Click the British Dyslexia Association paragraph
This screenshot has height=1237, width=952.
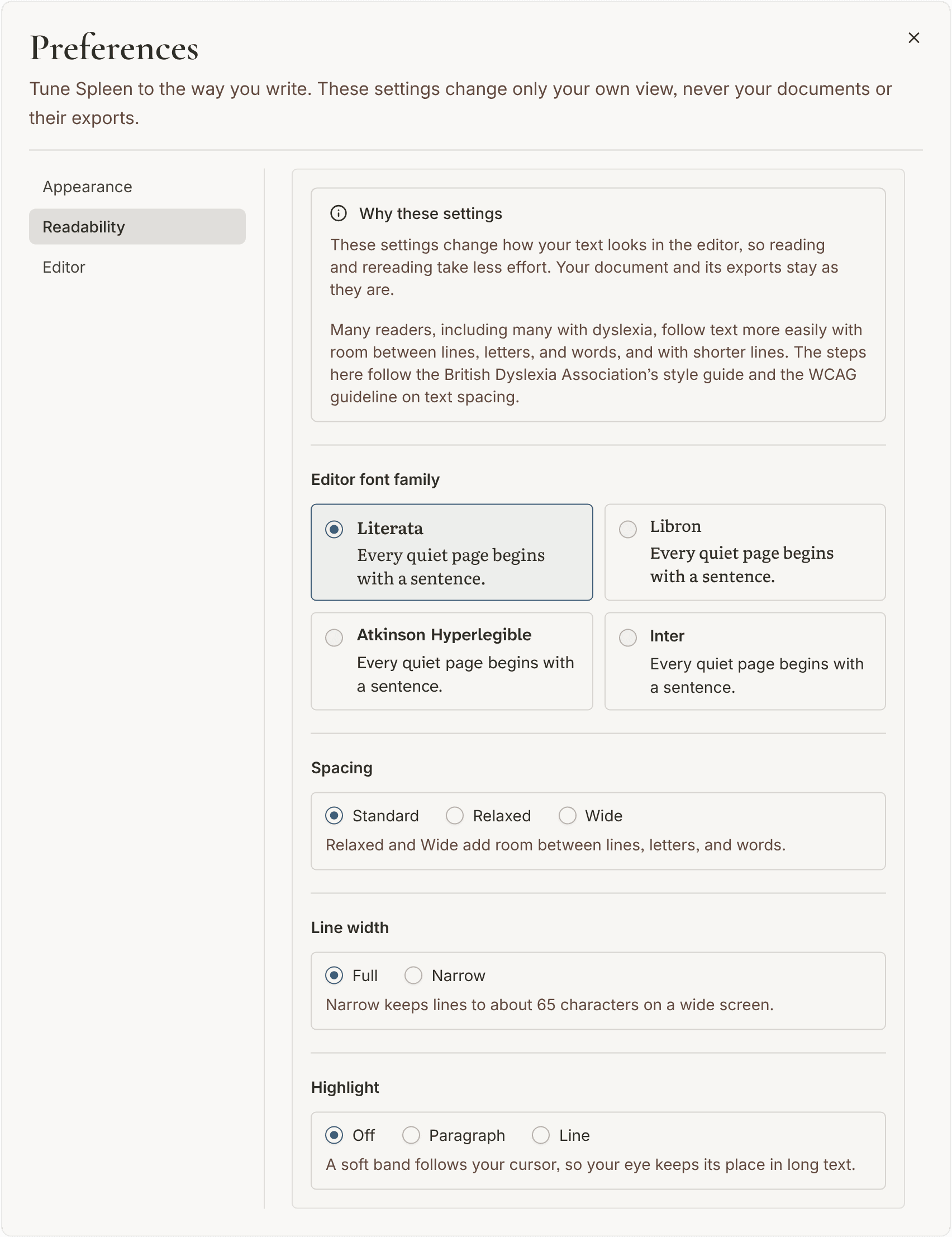(x=598, y=363)
